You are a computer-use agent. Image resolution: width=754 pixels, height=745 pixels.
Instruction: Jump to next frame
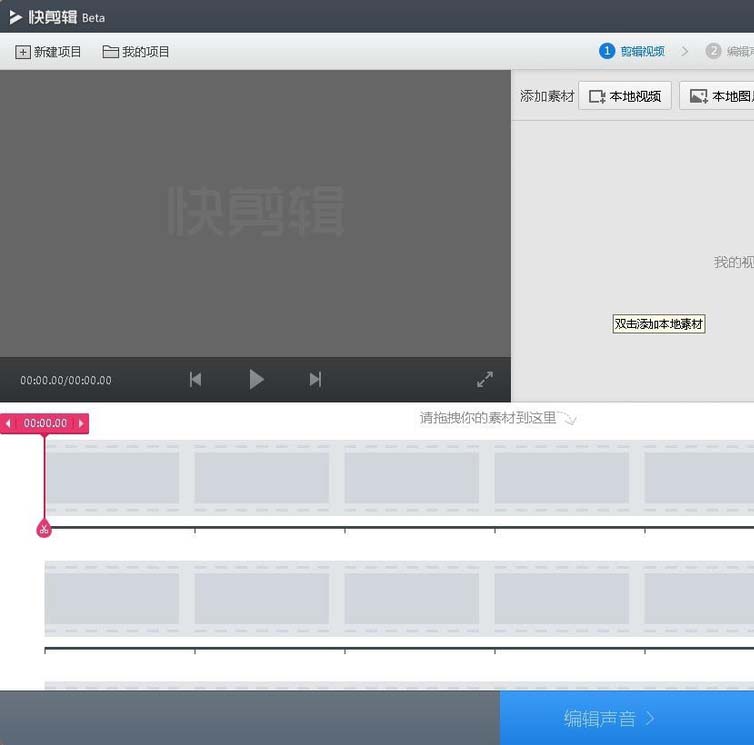[x=315, y=379]
